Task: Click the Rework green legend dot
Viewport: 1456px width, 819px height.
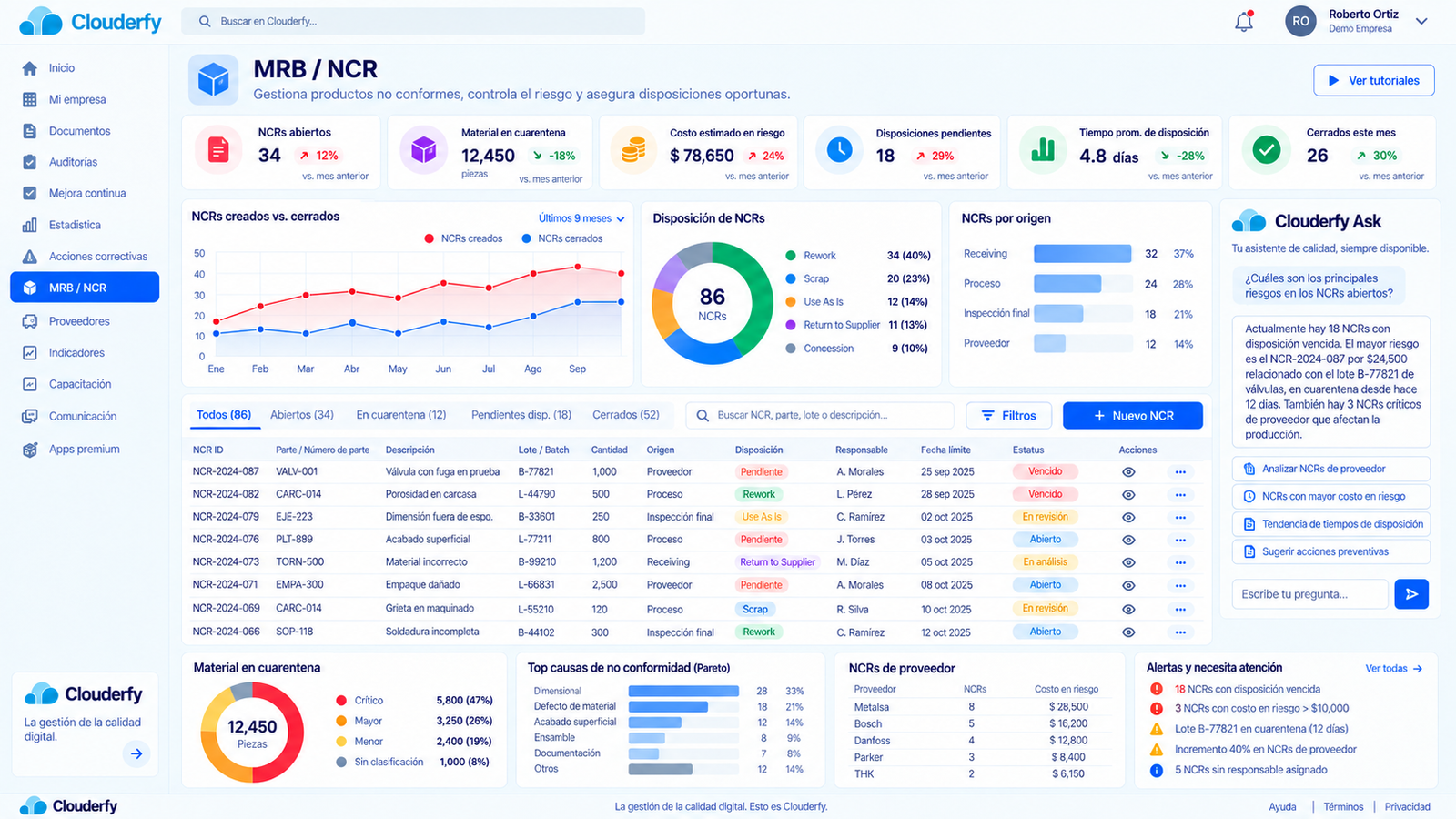Action: pyautogui.click(x=791, y=256)
